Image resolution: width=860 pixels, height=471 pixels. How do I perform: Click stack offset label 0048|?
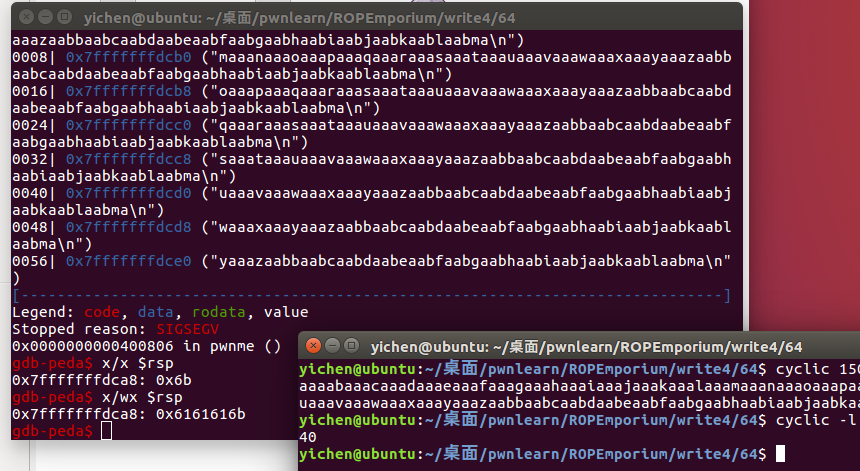[x=34, y=227]
